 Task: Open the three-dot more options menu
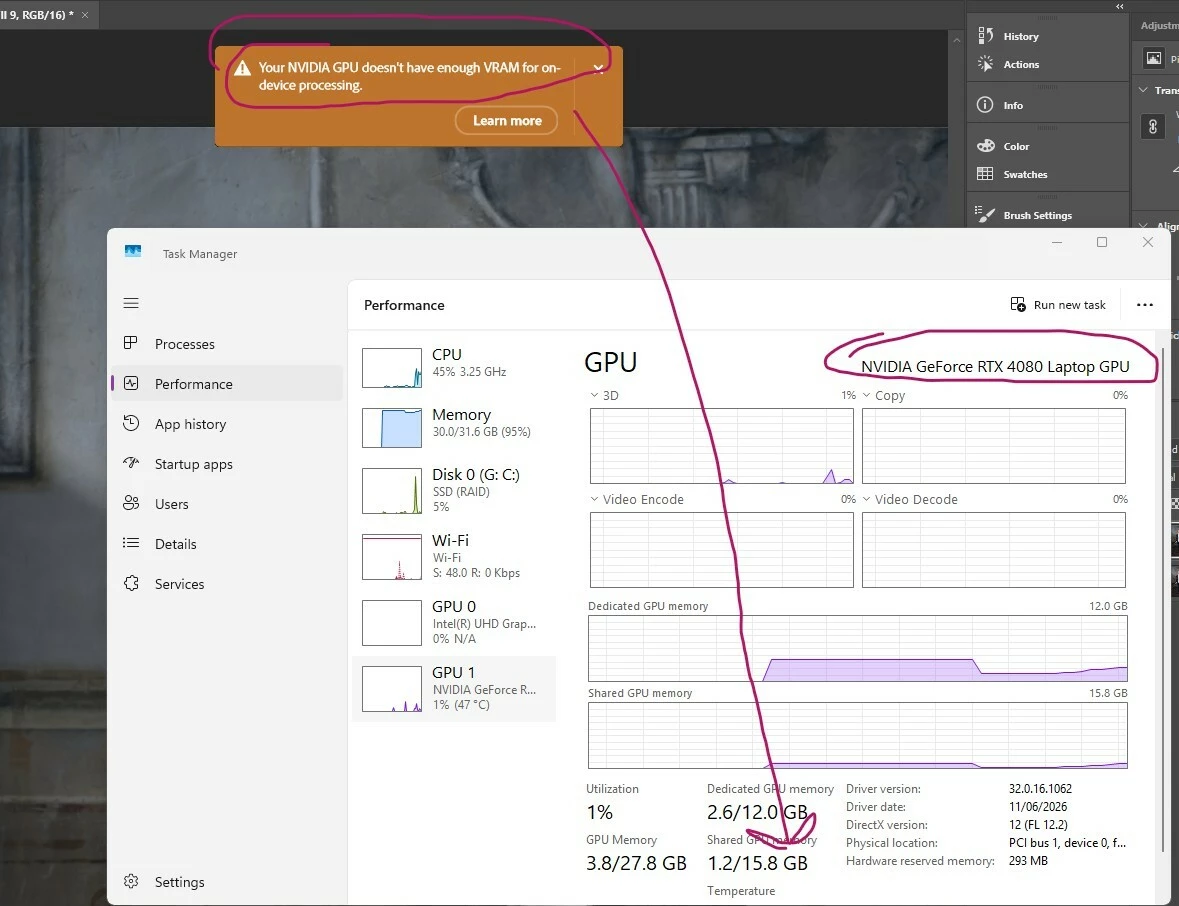(1144, 305)
